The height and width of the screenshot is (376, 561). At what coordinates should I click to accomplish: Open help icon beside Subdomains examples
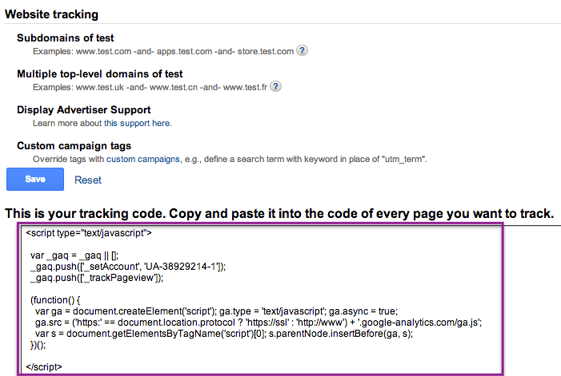point(302,51)
